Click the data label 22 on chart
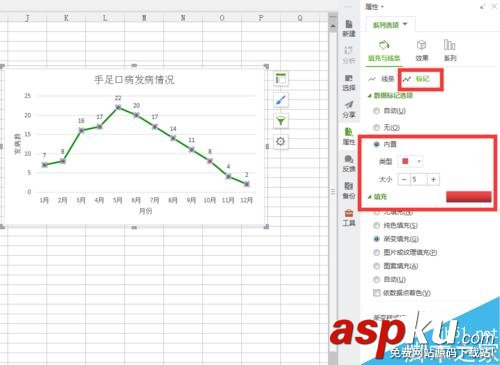This screenshot has height=365, width=500. tap(118, 98)
